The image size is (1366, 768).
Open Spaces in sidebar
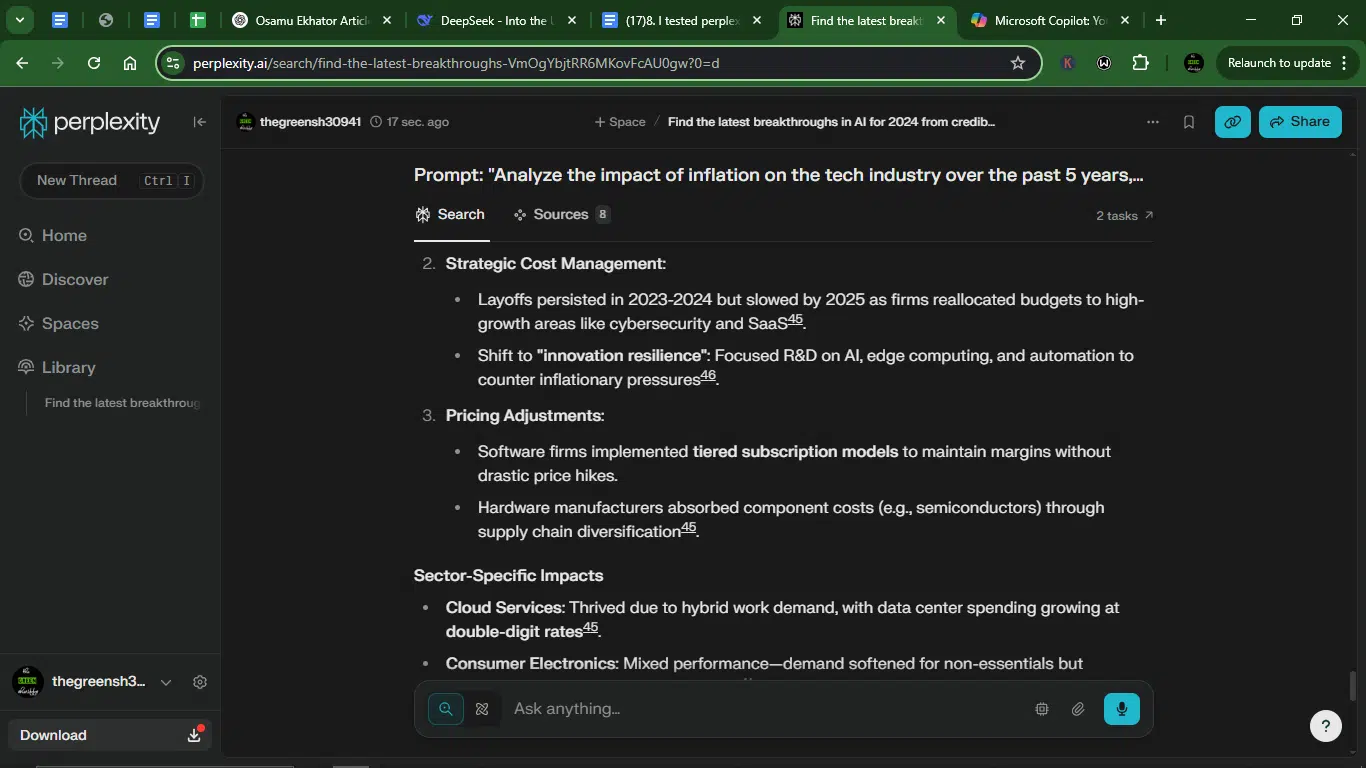click(x=58, y=324)
